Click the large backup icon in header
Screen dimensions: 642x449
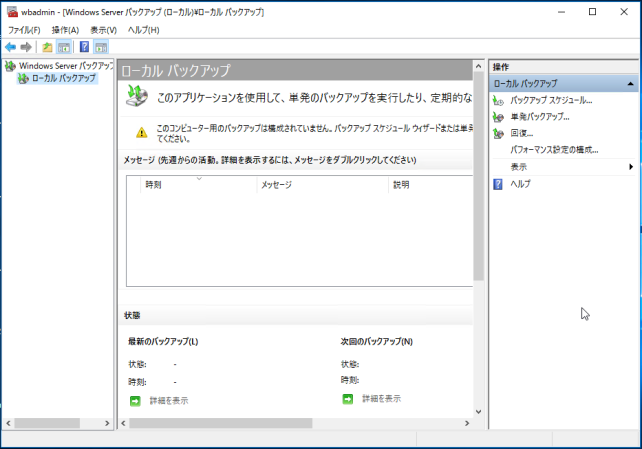click(x=137, y=95)
